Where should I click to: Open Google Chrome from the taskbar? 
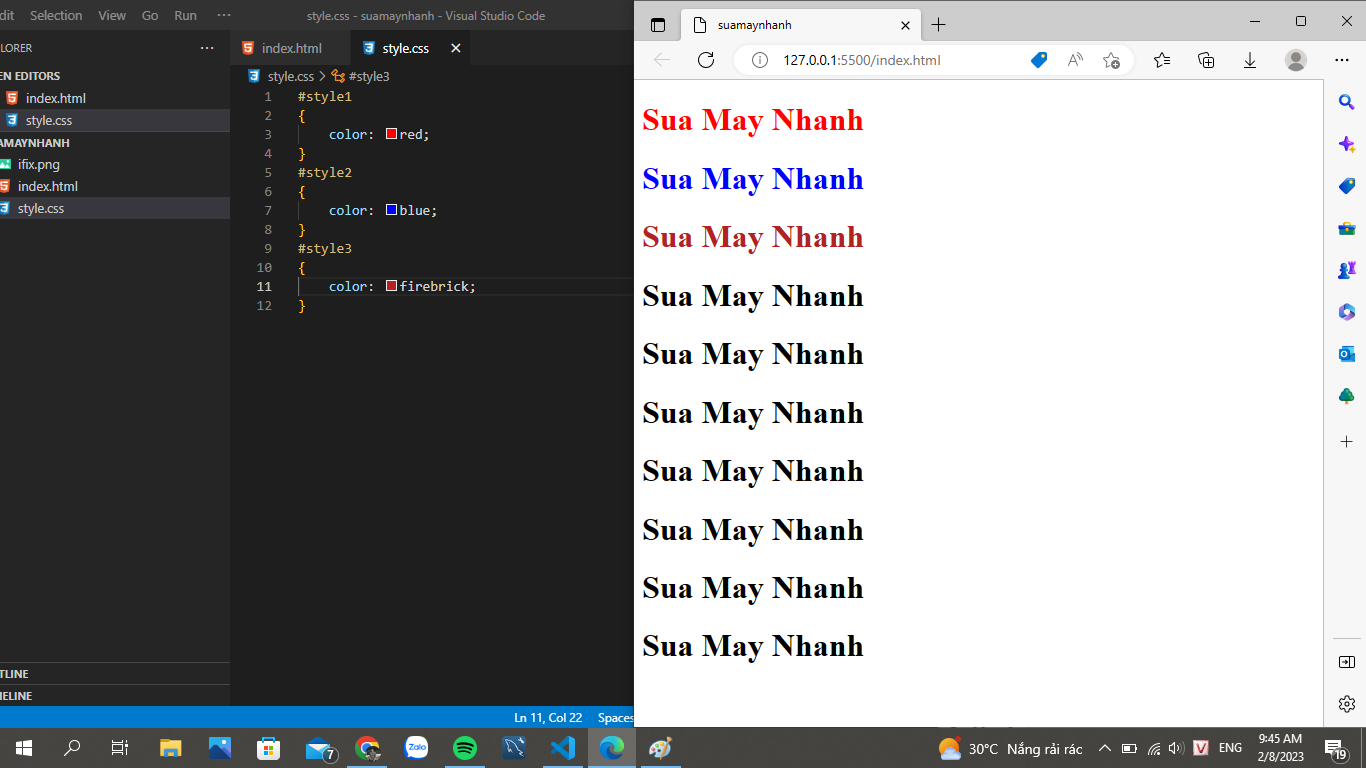click(367, 747)
